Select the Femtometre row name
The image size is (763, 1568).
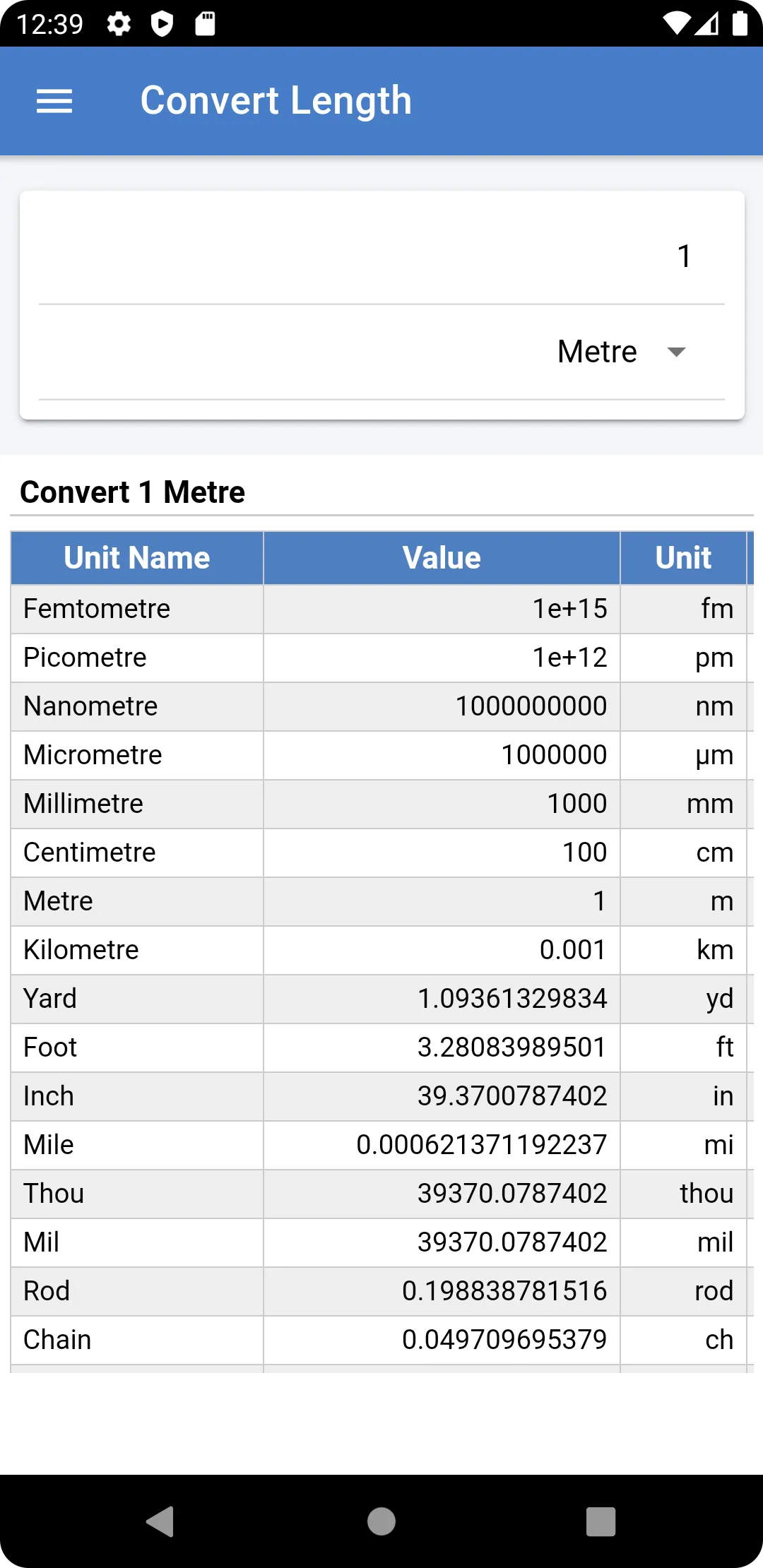tap(97, 609)
